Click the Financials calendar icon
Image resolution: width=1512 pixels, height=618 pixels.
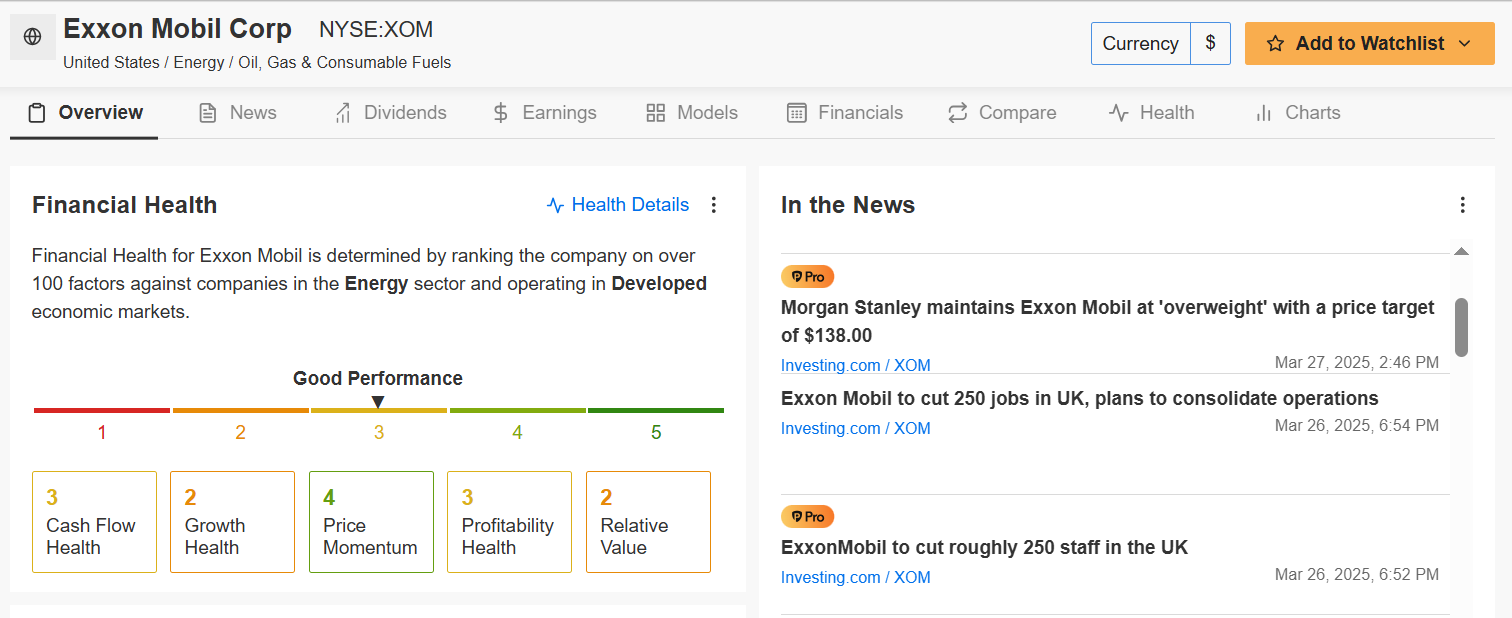coord(797,113)
